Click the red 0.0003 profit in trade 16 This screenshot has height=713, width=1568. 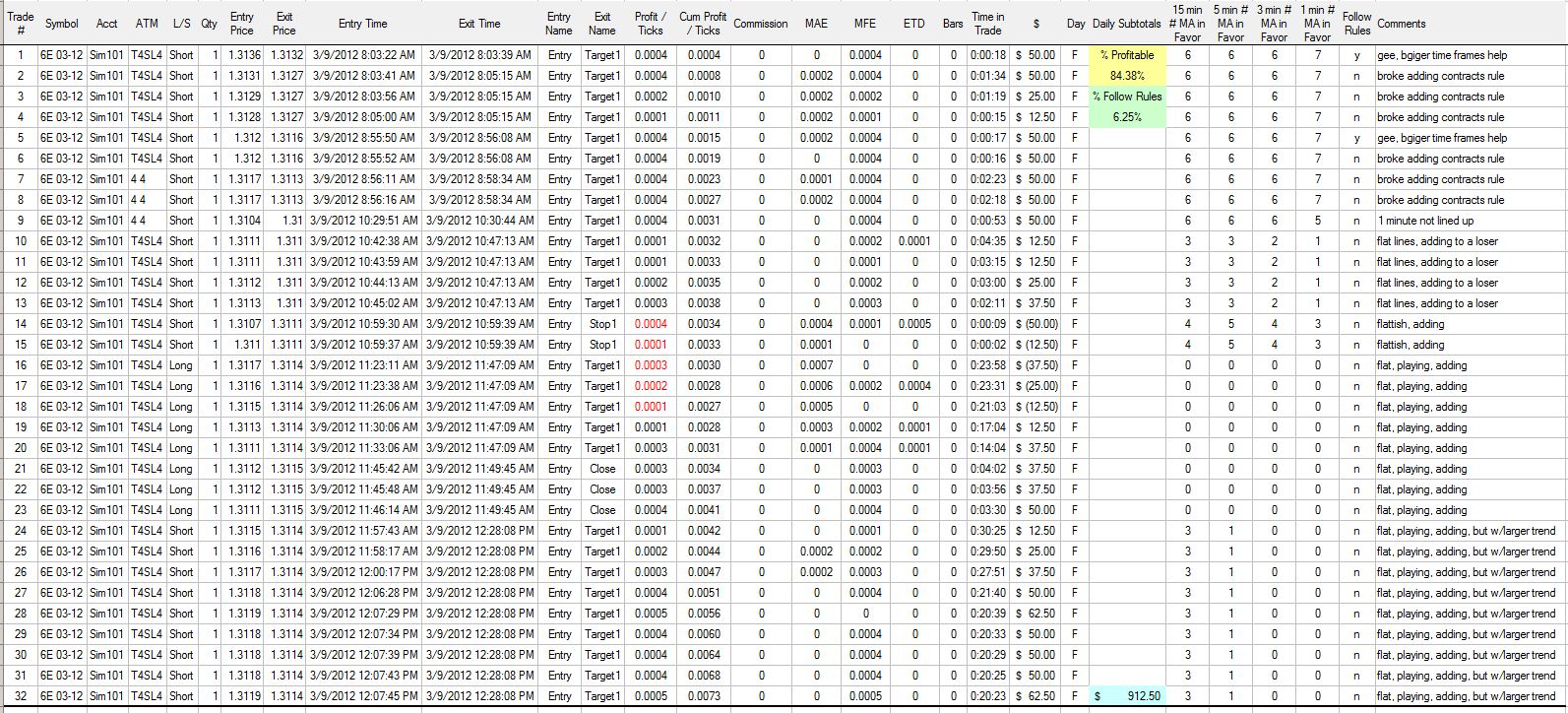click(x=651, y=365)
